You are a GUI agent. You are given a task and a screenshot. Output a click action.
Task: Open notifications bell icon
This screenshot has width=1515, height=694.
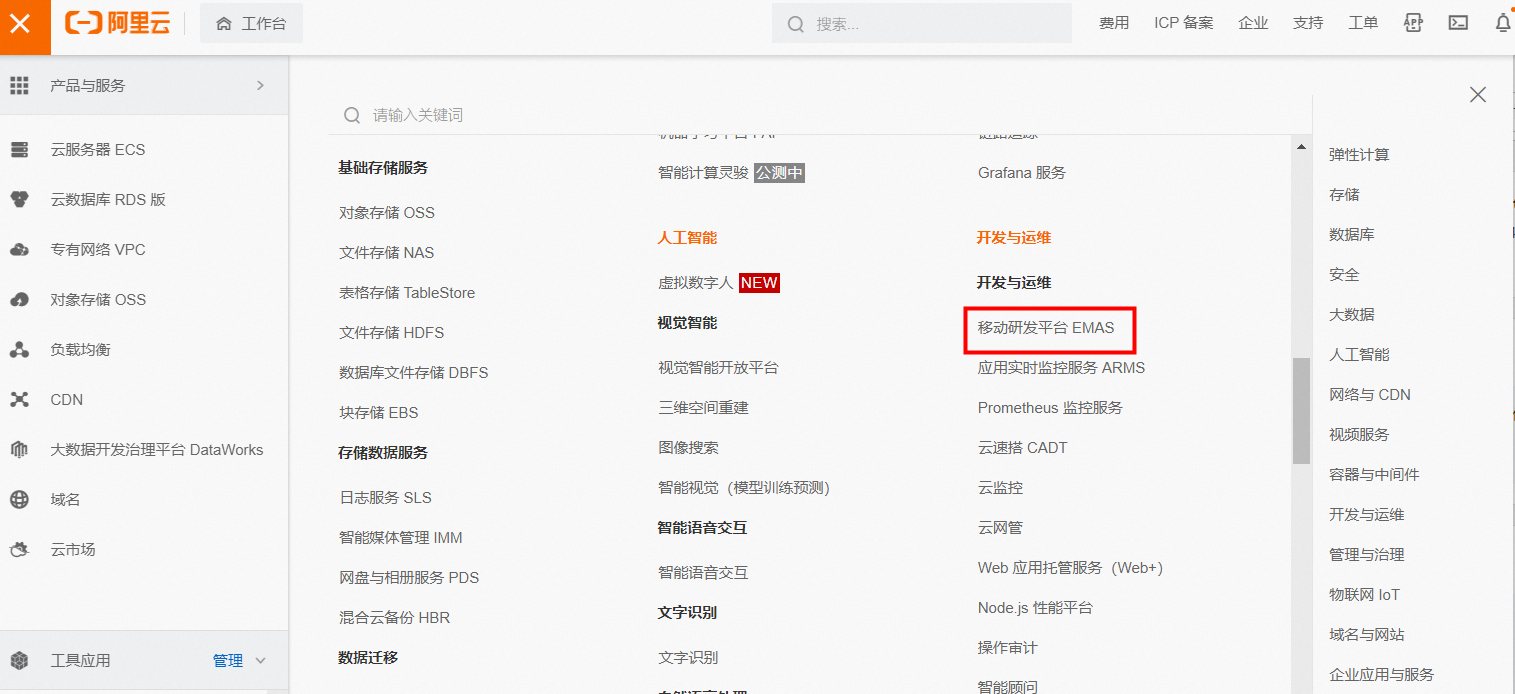click(1503, 23)
